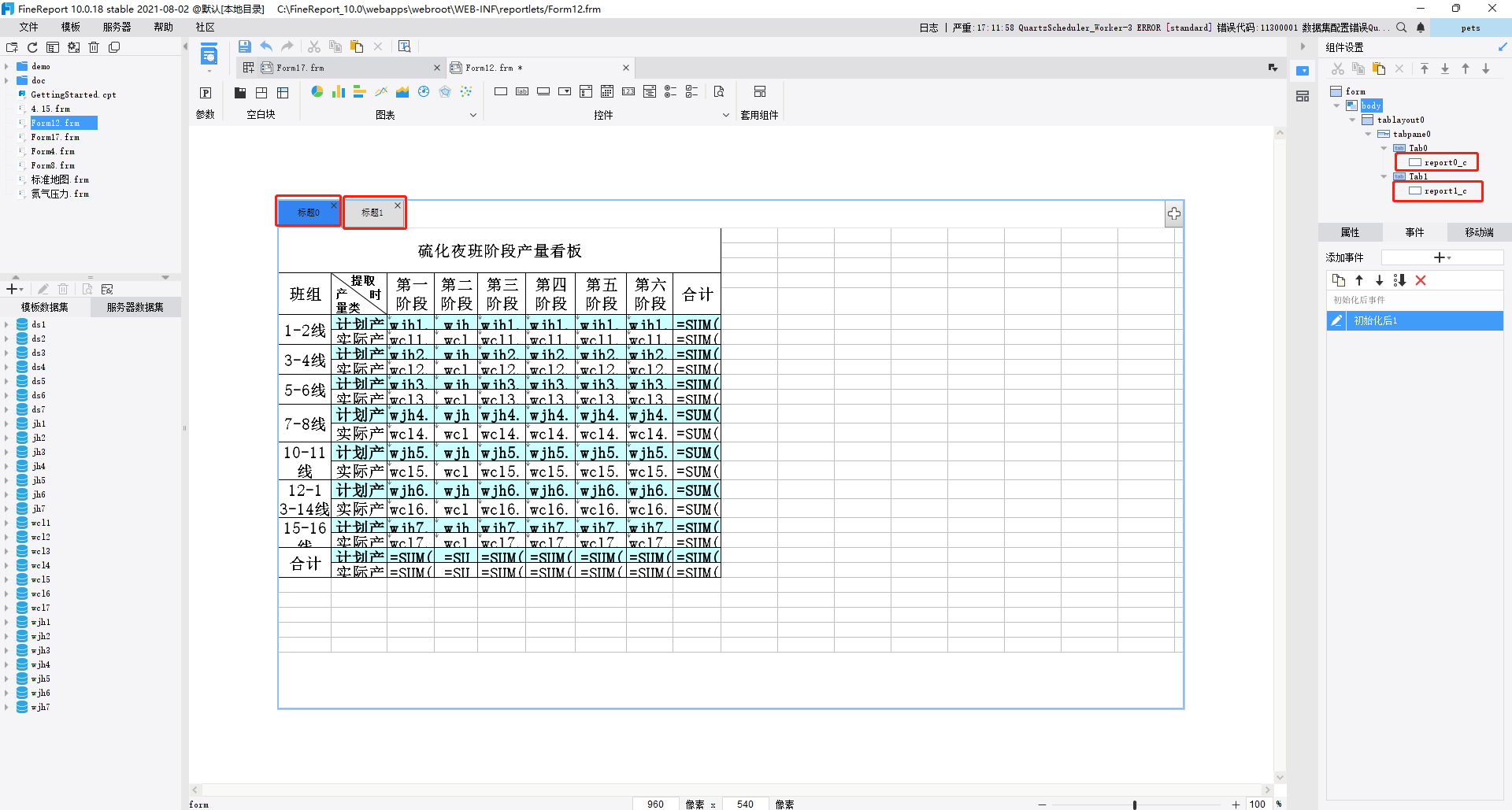Insert a pie chart from the chart palette
Viewport: 1512px width, 810px height.
tap(317, 91)
